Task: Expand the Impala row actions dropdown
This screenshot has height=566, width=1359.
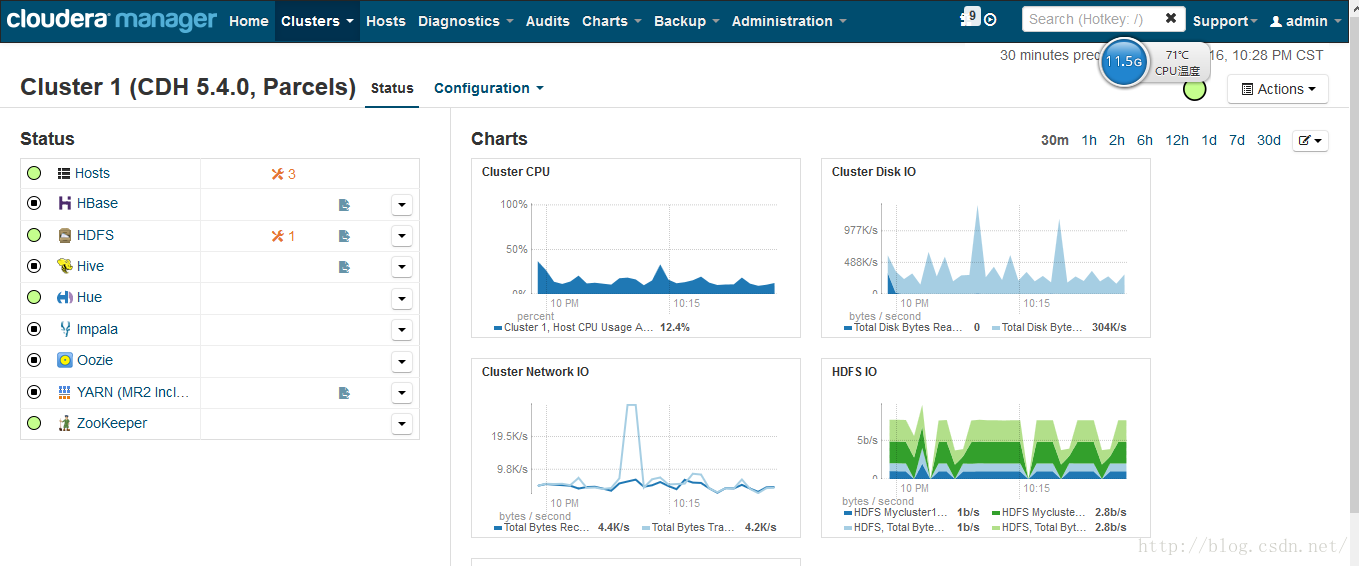Action: pos(401,330)
